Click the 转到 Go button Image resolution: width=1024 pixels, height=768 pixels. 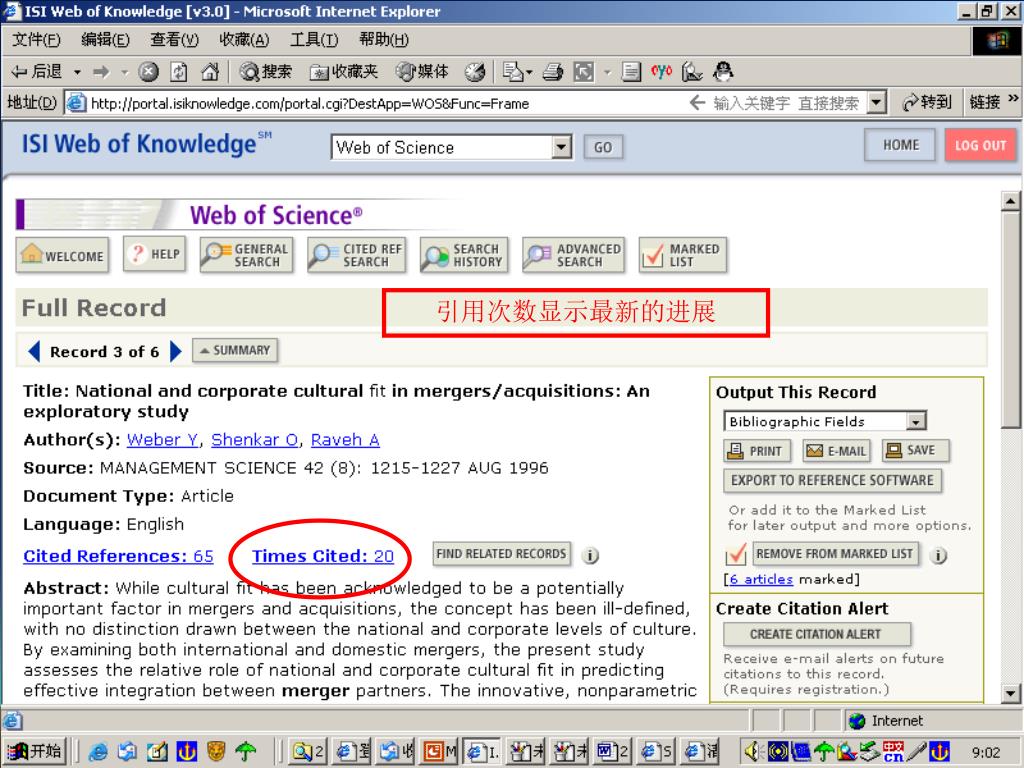[926, 103]
